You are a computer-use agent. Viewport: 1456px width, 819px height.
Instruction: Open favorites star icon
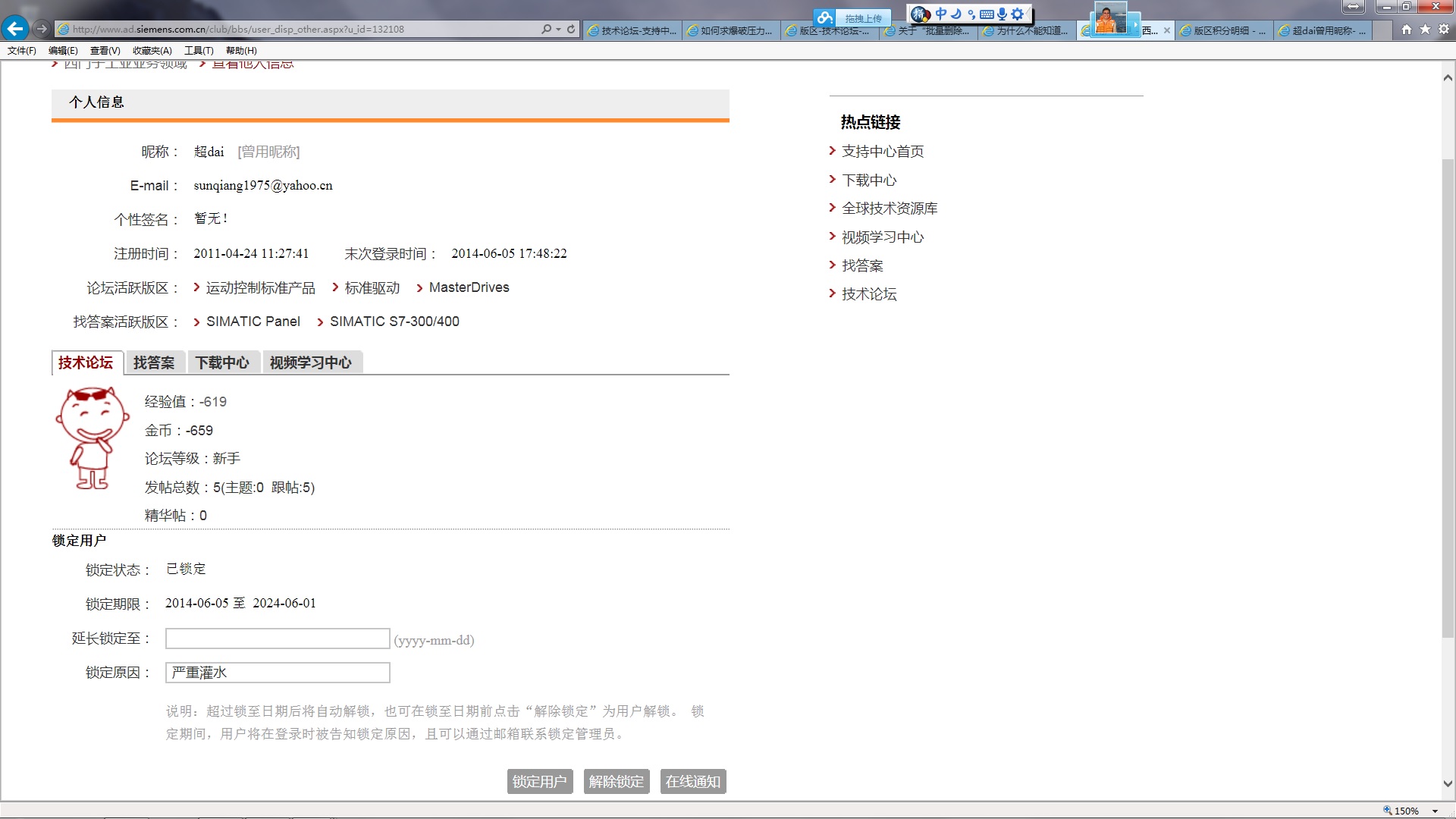[1425, 29]
